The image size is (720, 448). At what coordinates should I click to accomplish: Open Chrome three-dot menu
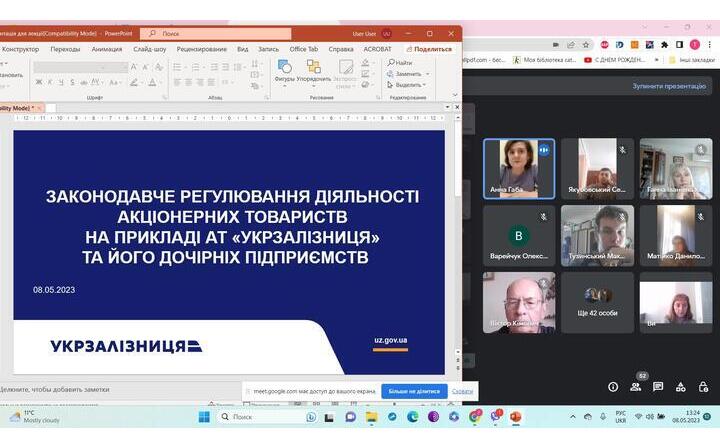pyautogui.click(x=710, y=45)
